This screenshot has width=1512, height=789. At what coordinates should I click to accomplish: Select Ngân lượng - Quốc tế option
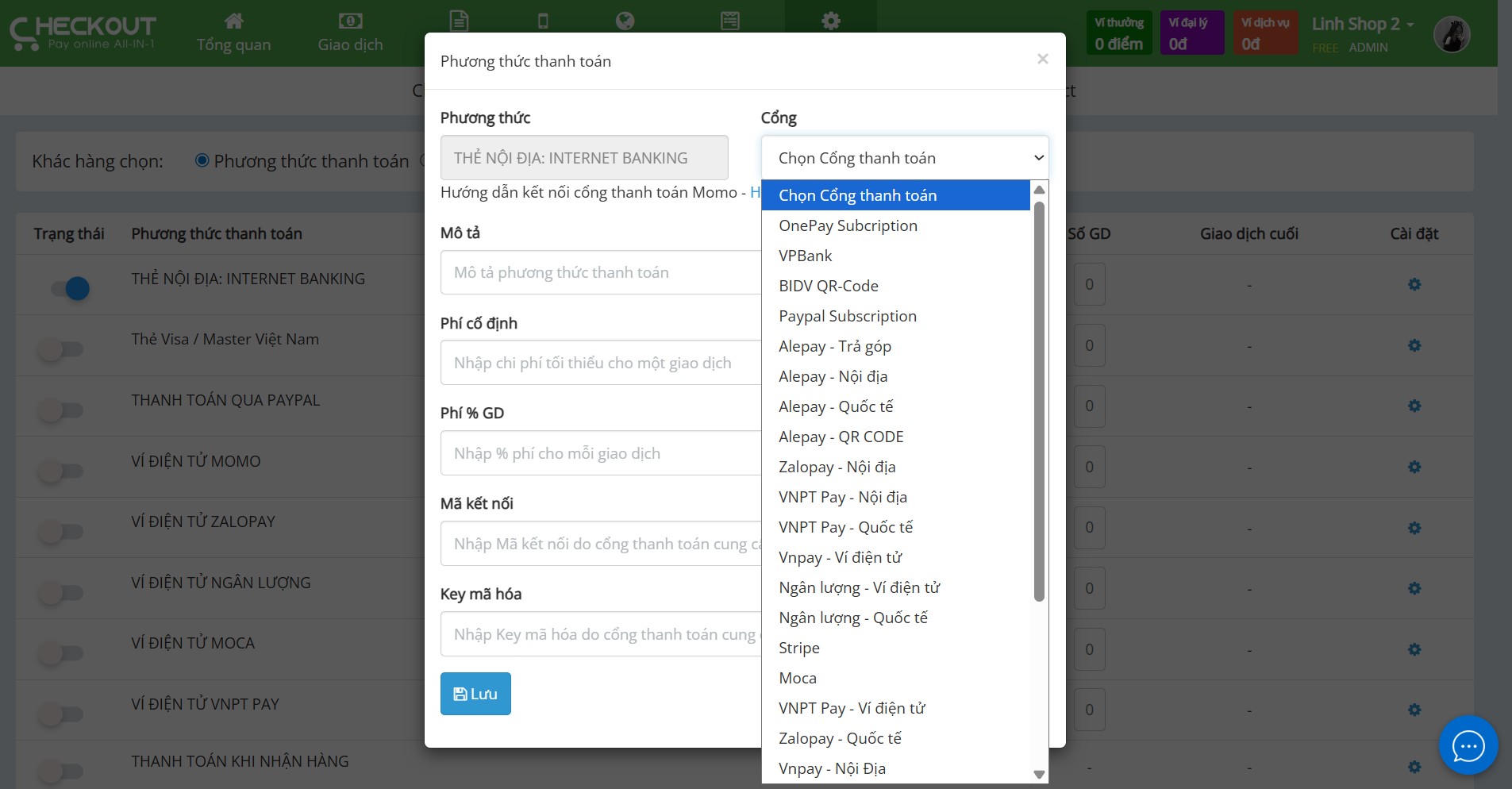(896, 618)
